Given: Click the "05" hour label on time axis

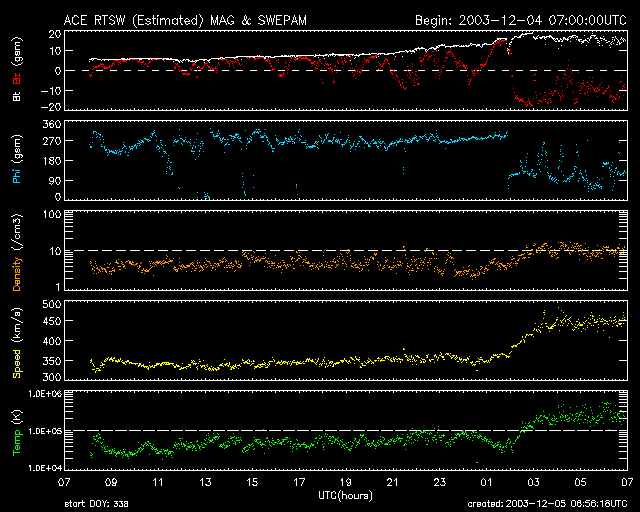Looking at the screenshot, I should click(580, 483).
